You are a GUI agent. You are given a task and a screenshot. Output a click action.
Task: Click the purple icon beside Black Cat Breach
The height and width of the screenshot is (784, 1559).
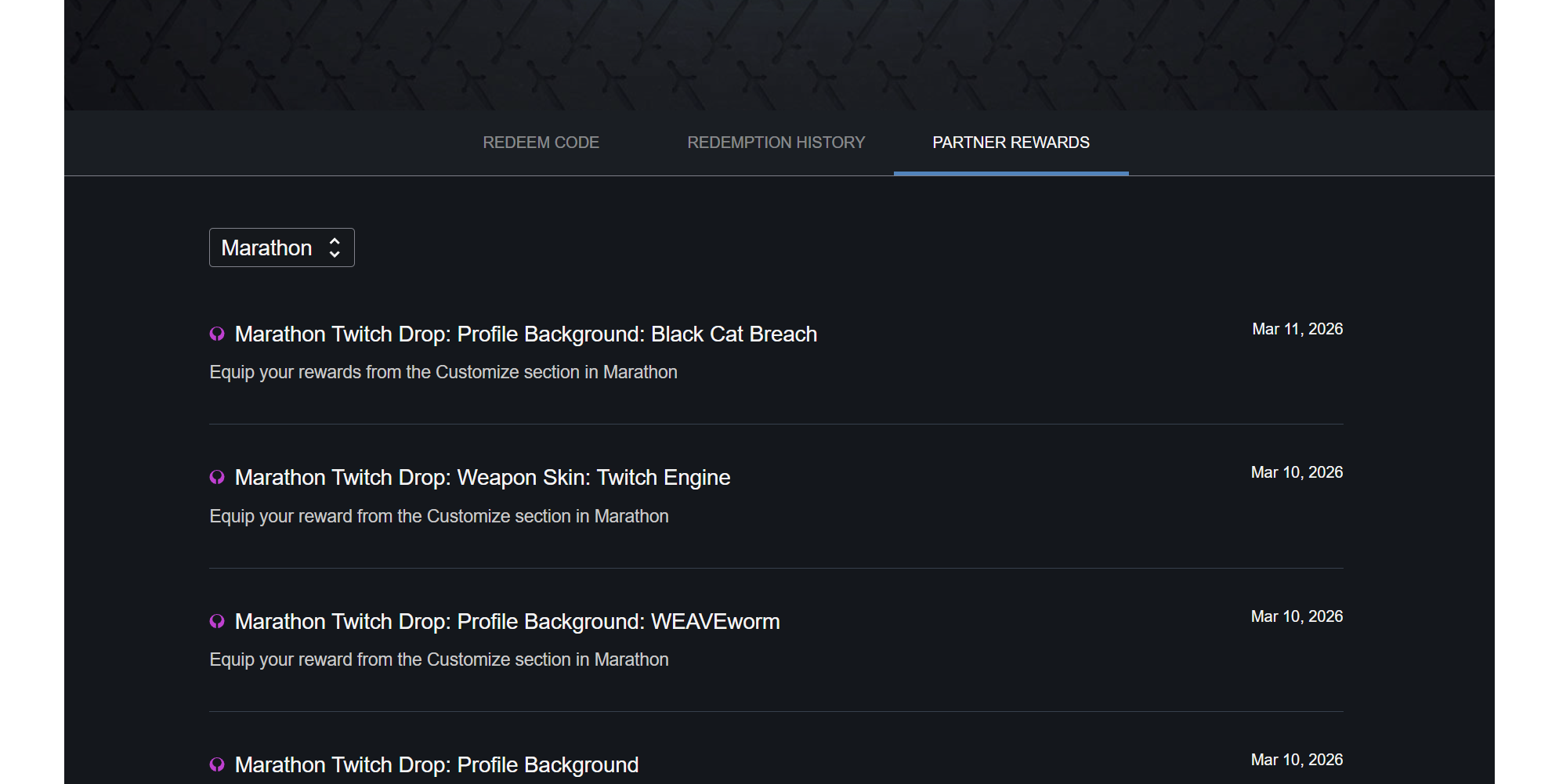point(217,334)
